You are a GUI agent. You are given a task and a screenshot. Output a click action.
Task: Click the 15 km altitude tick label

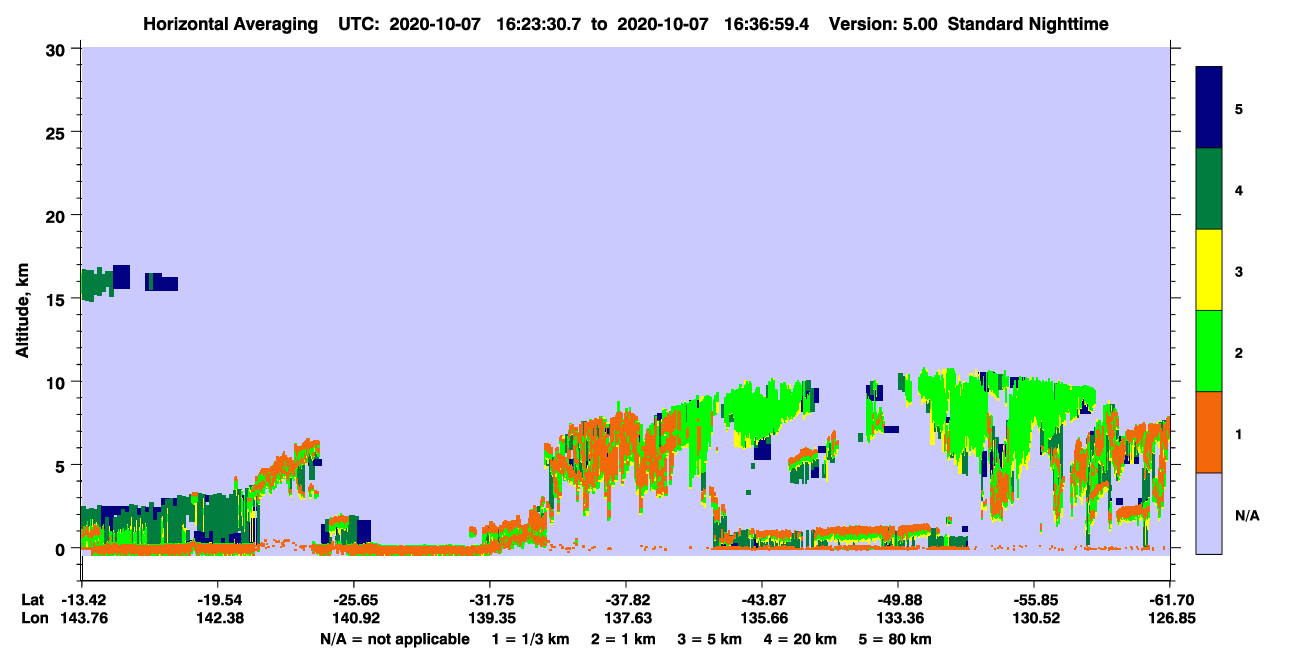(x=56, y=298)
